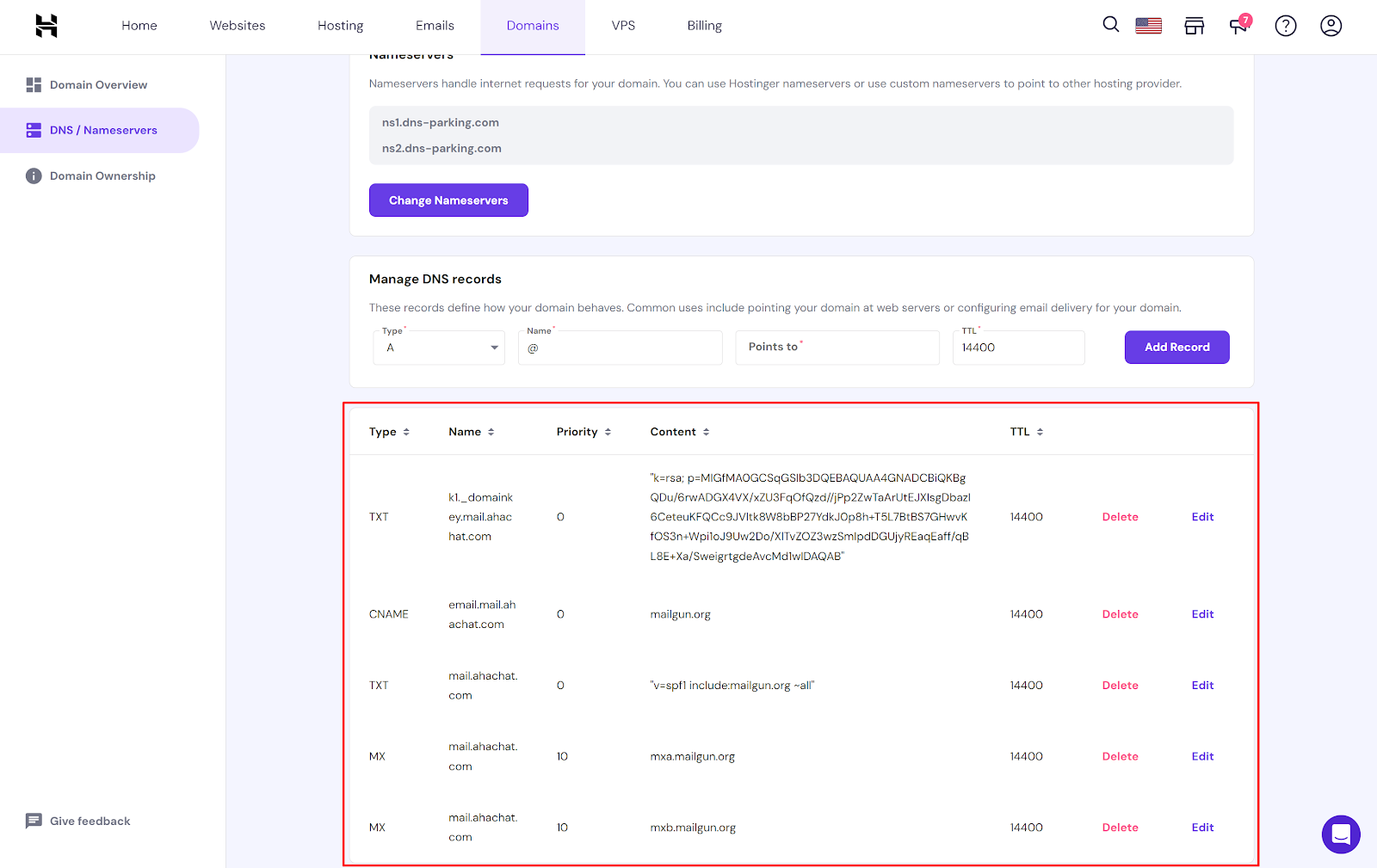Edit the SPF TXT record
The image size is (1377, 868).
point(1202,686)
